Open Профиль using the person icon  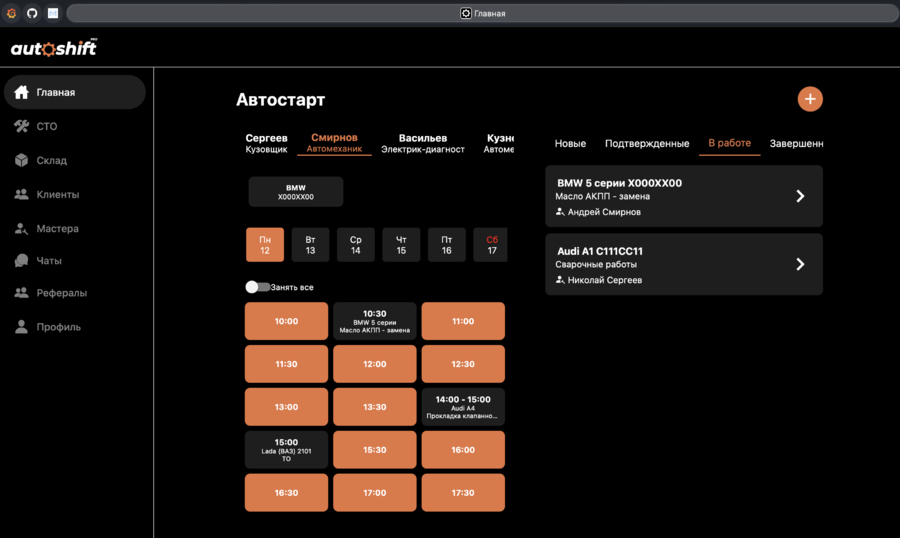point(21,327)
